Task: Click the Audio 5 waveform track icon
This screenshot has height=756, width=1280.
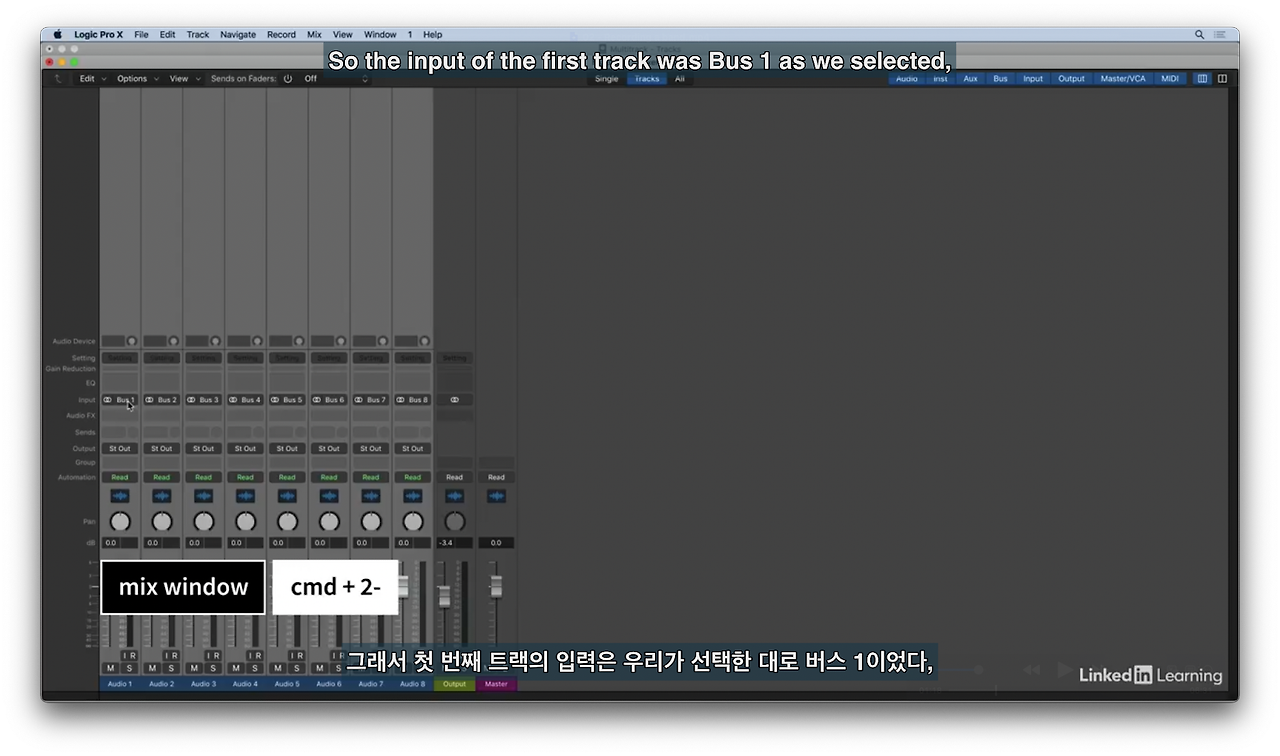Action: [x=287, y=496]
